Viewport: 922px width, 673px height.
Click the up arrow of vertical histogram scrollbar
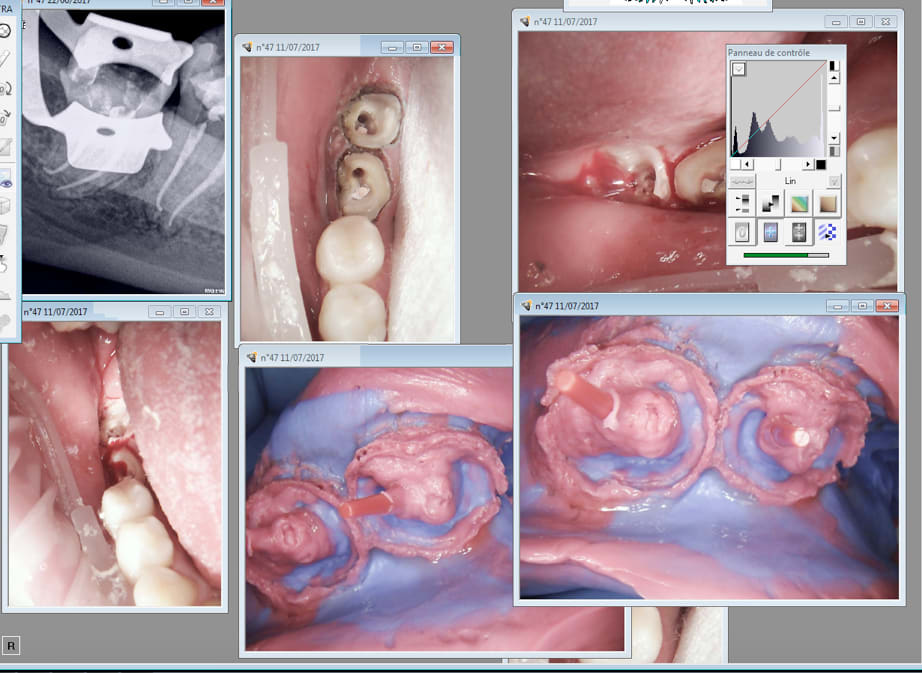[834, 77]
